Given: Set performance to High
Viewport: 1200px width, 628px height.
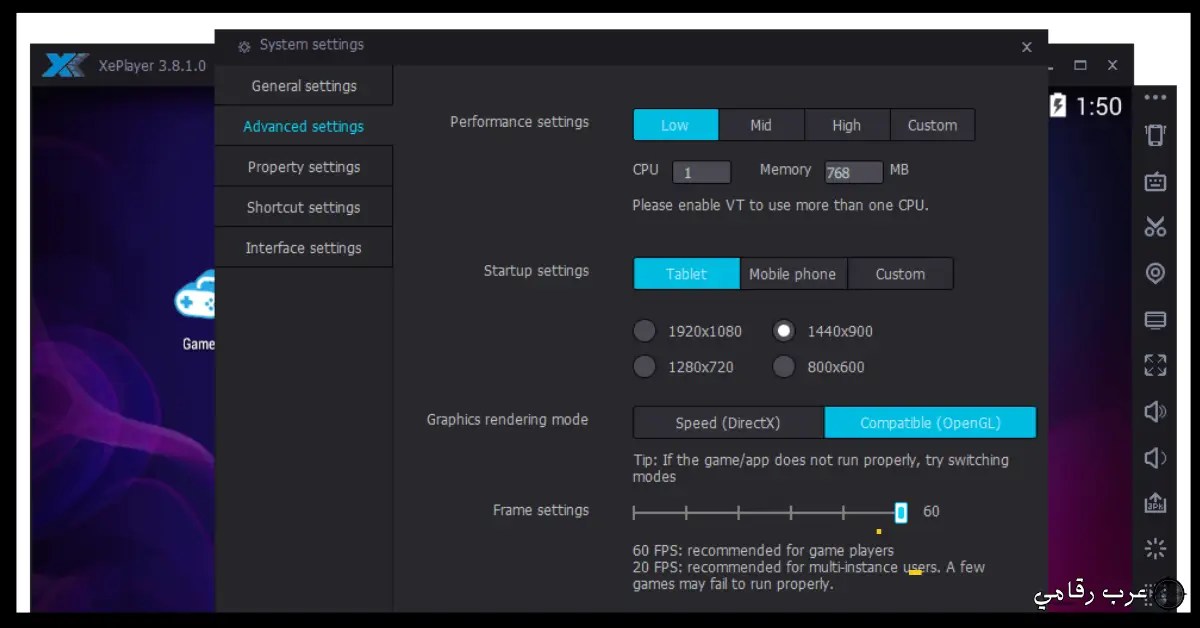Looking at the screenshot, I should (x=847, y=125).
